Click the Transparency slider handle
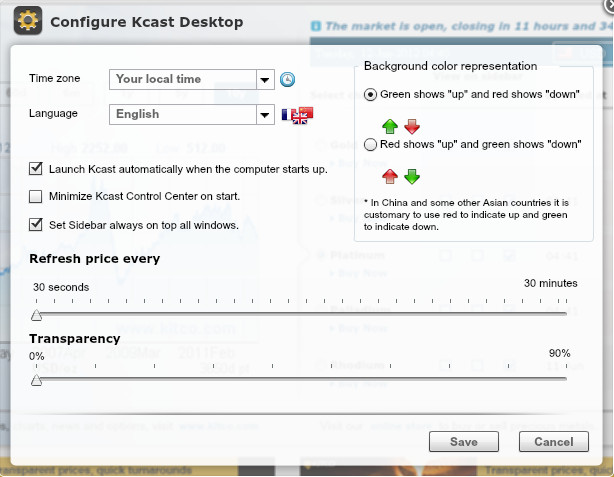Screen dimensions: 614x477 [36, 380]
